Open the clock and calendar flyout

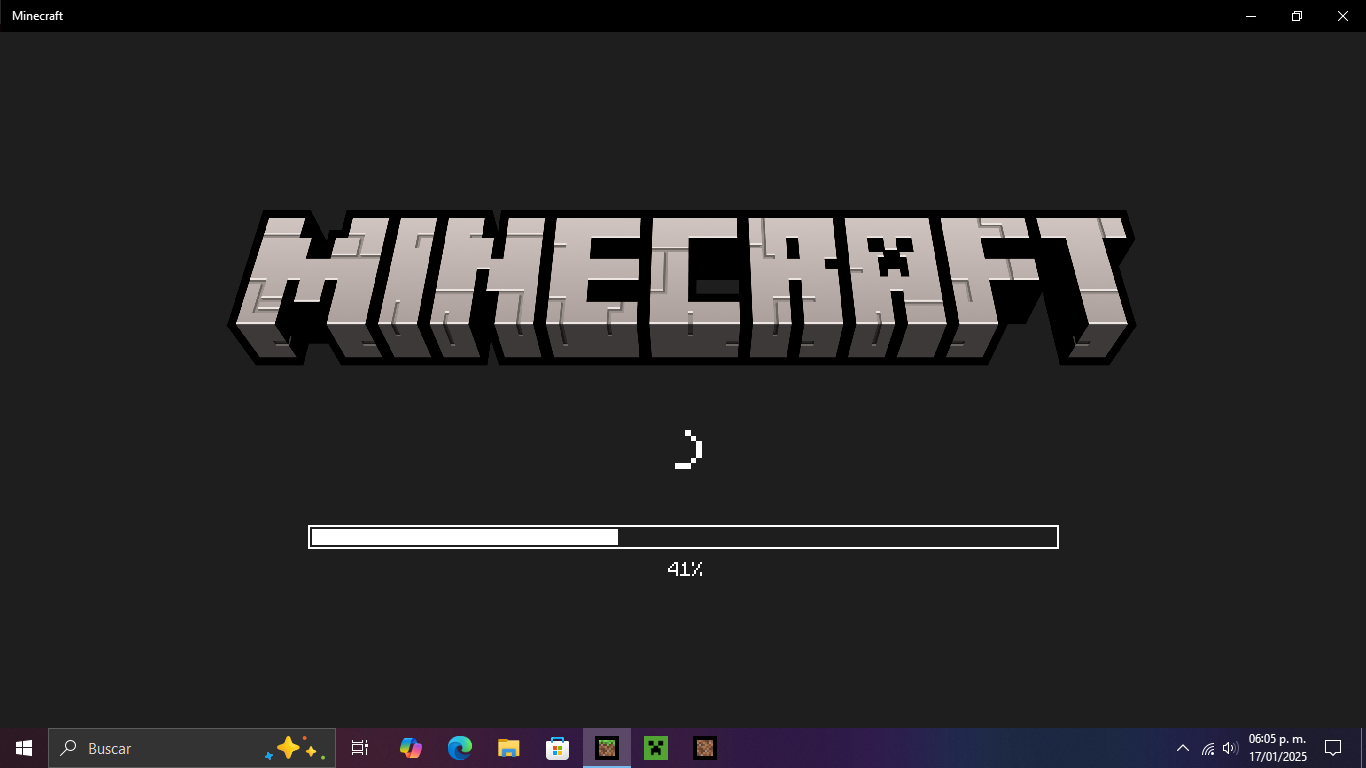coord(1277,748)
